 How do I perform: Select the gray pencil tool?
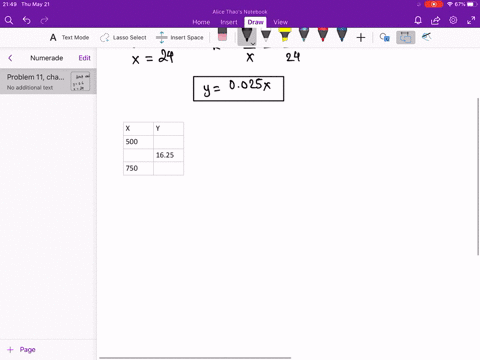pyautogui.click(x=266, y=35)
